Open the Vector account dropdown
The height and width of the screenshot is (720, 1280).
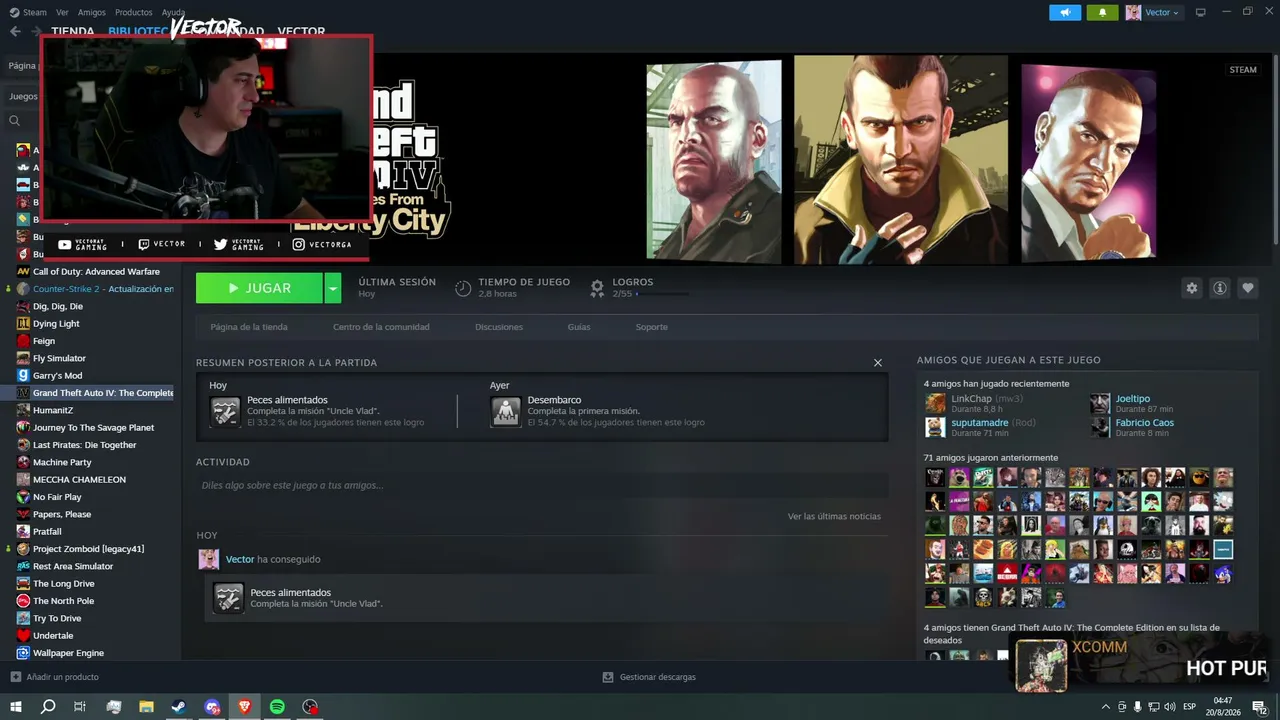pos(1153,12)
